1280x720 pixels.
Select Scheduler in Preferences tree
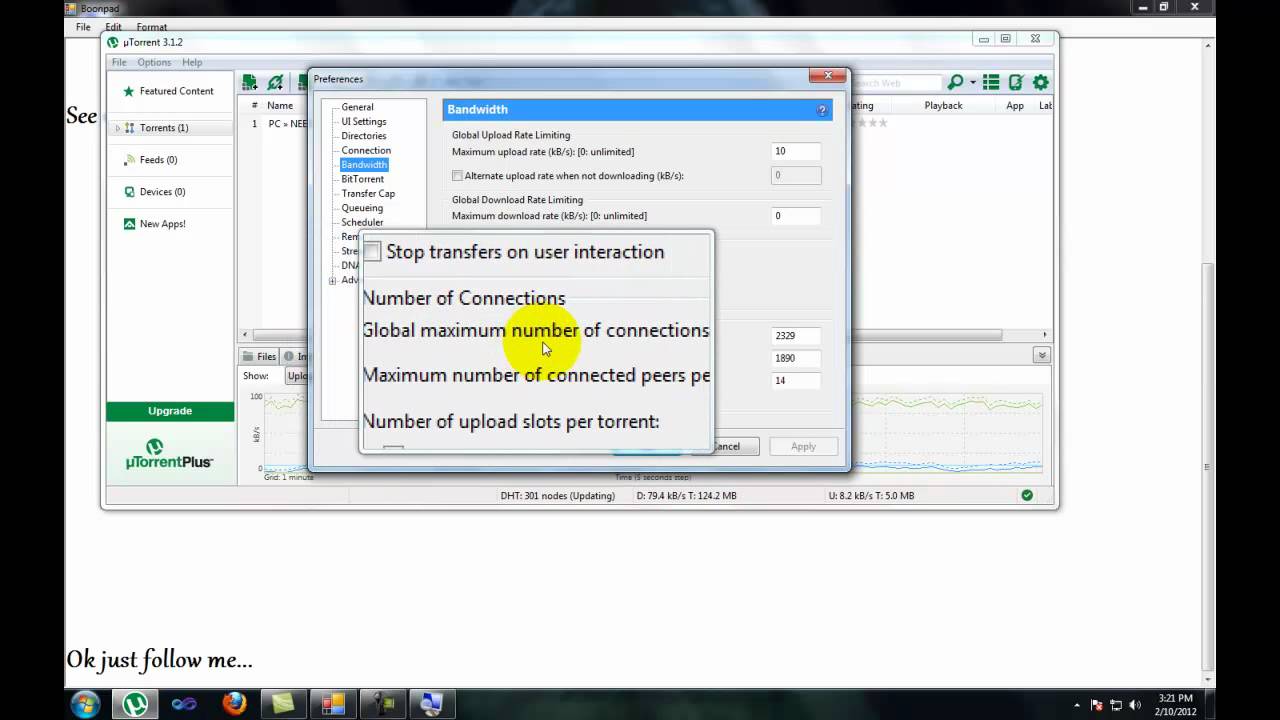click(x=362, y=222)
